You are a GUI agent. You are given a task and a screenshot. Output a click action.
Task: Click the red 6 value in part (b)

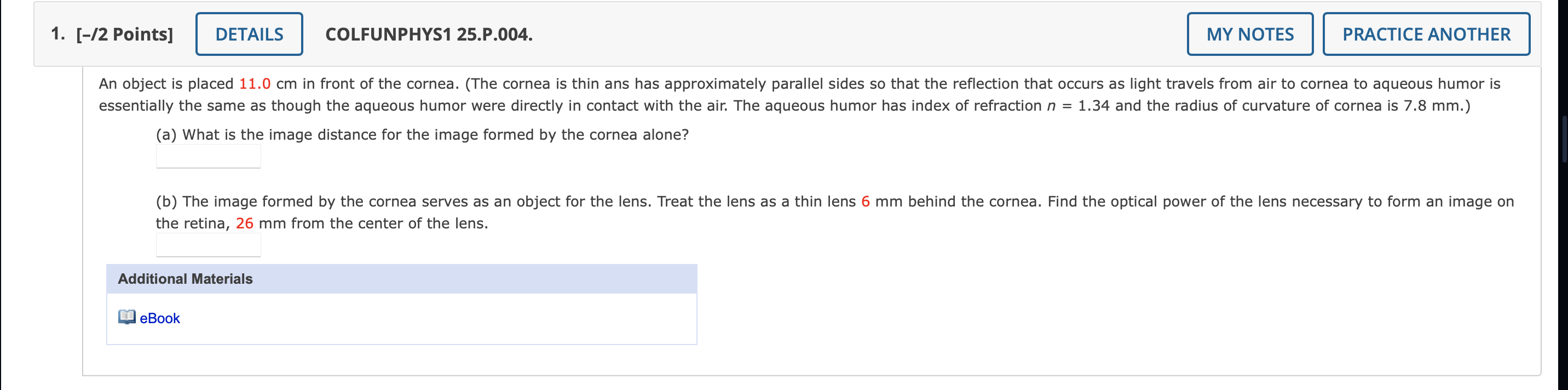(865, 202)
